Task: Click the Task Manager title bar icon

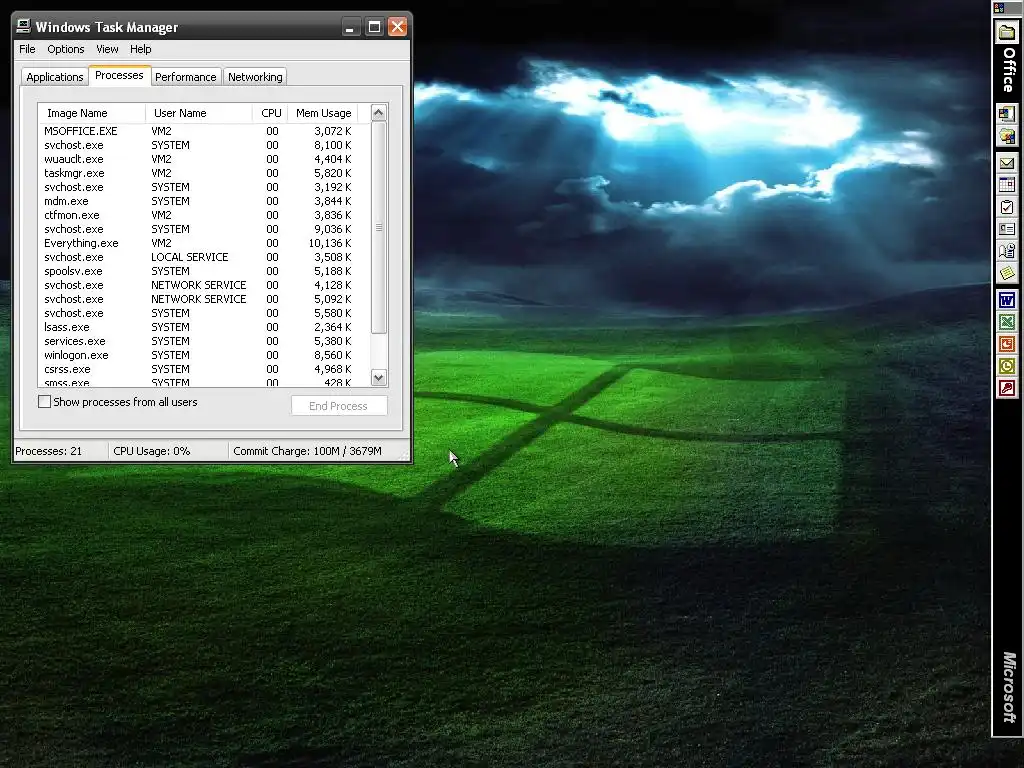Action: coord(24,27)
